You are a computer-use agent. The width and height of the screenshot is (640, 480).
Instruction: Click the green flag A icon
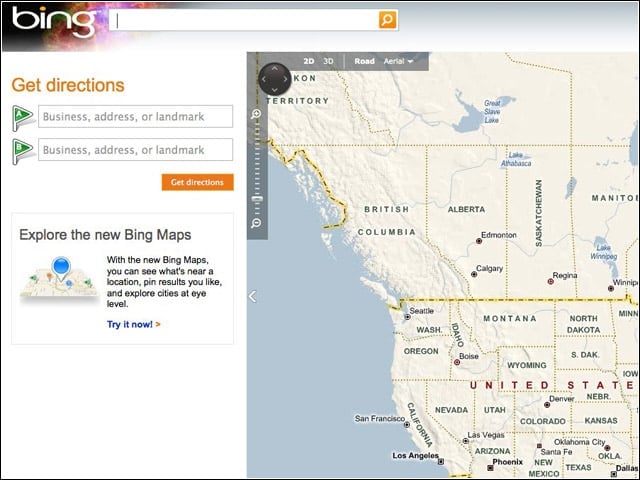pyautogui.click(x=22, y=117)
